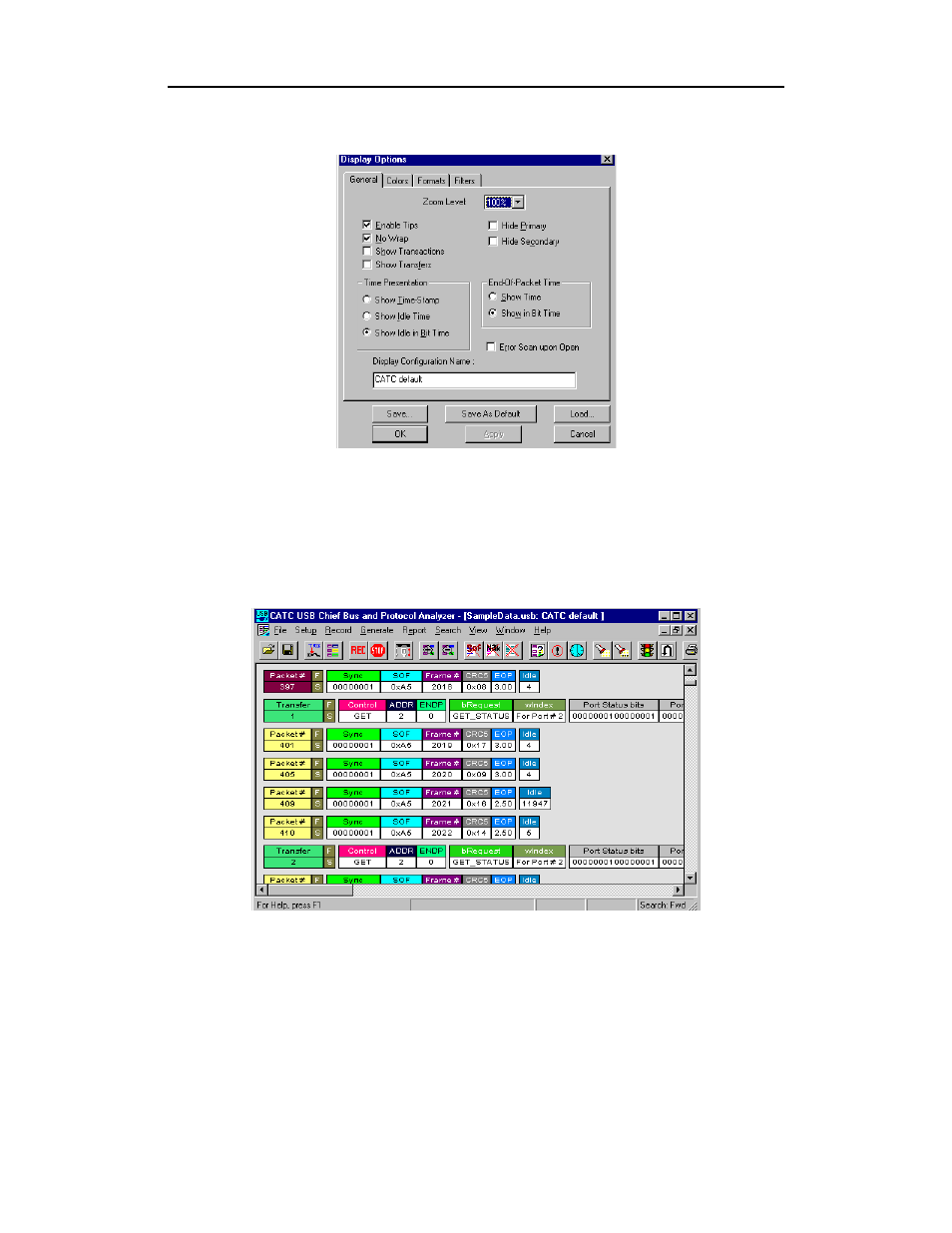The width and height of the screenshot is (952, 1233).
Task: Select Show Idle in Bit Time radio
Action: pos(366,331)
